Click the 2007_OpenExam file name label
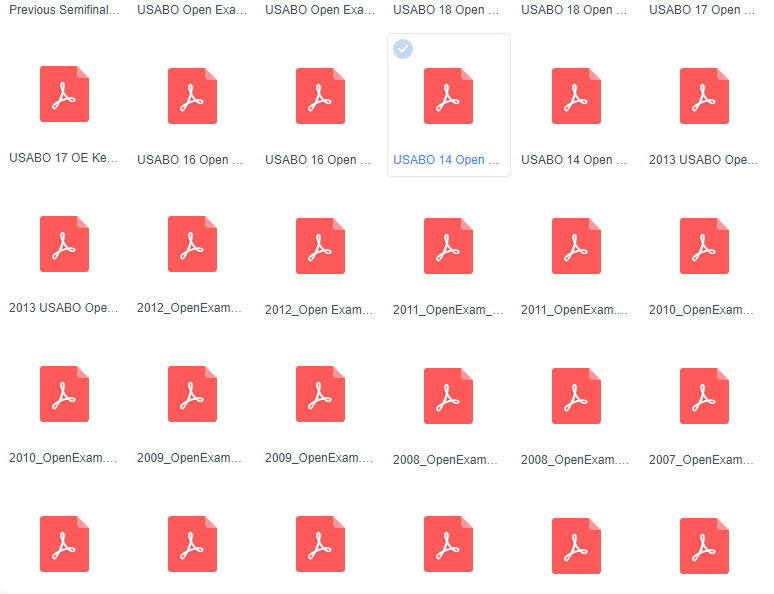 702,460
